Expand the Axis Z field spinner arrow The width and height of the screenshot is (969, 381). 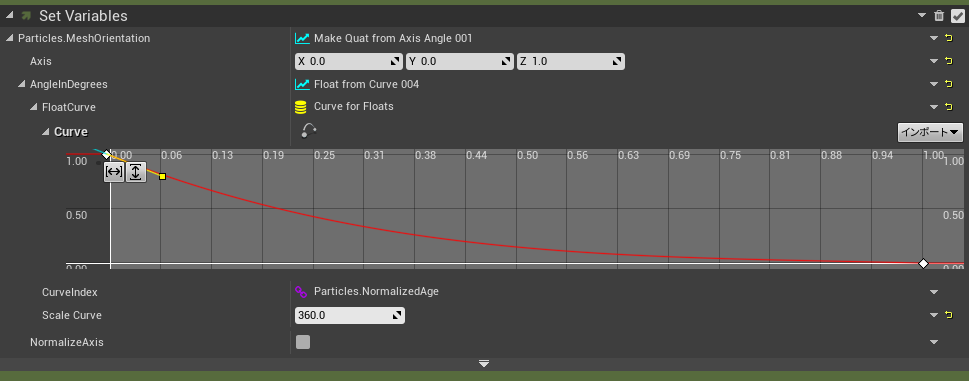pos(617,62)
